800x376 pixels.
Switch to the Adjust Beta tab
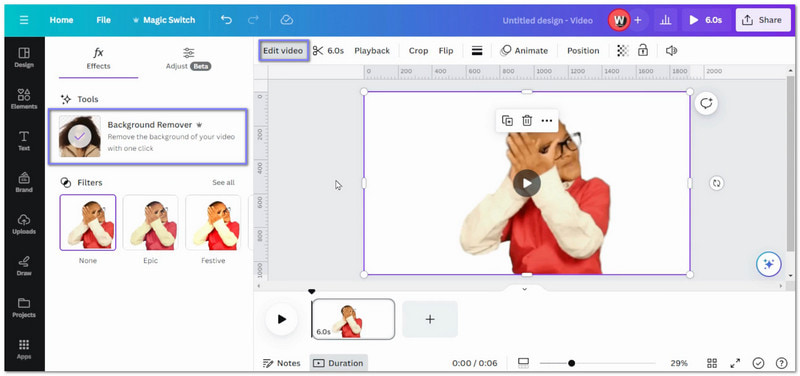[188, 59]
